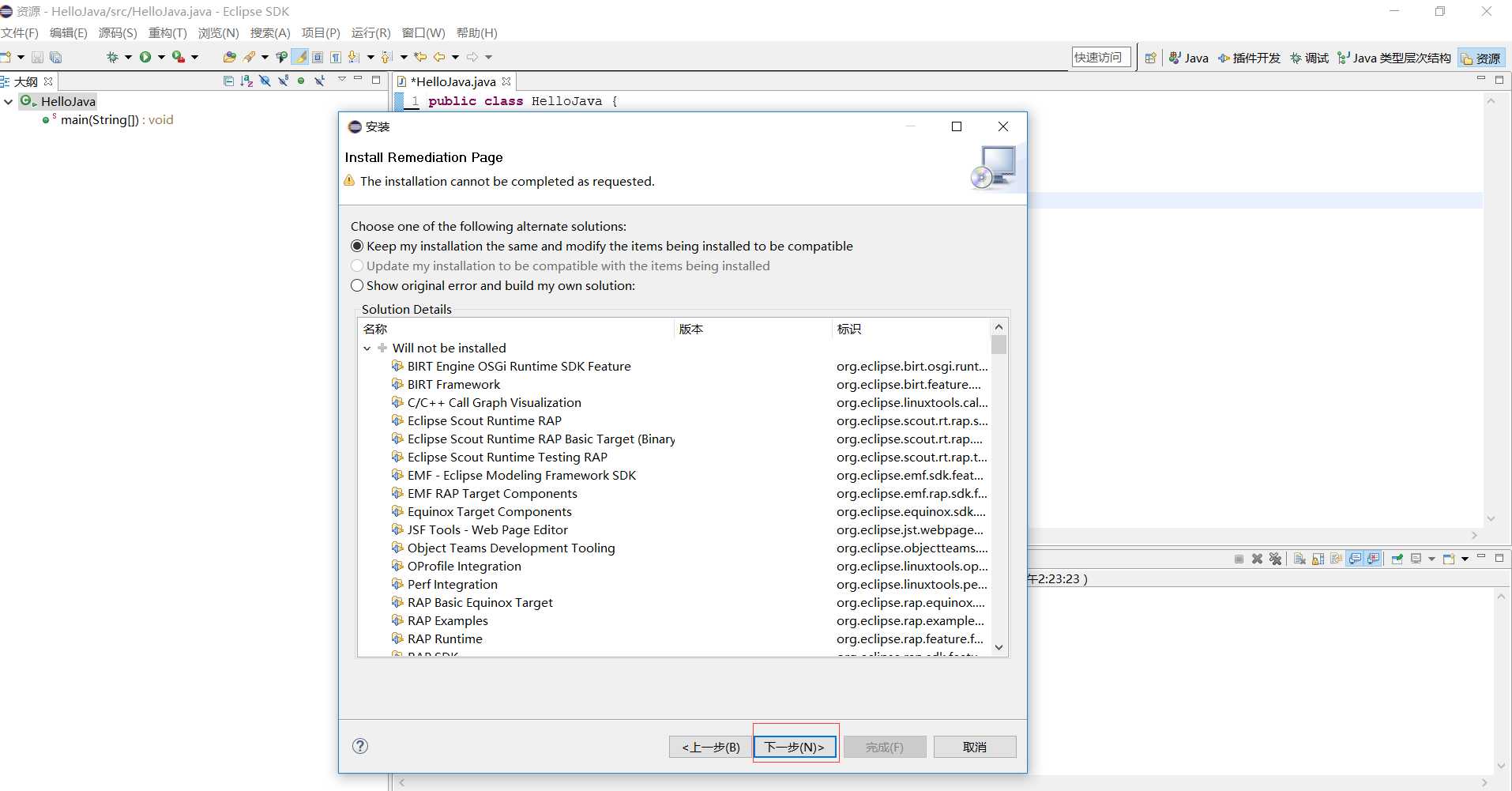Open the Run icon dropdown arrow

161,57
